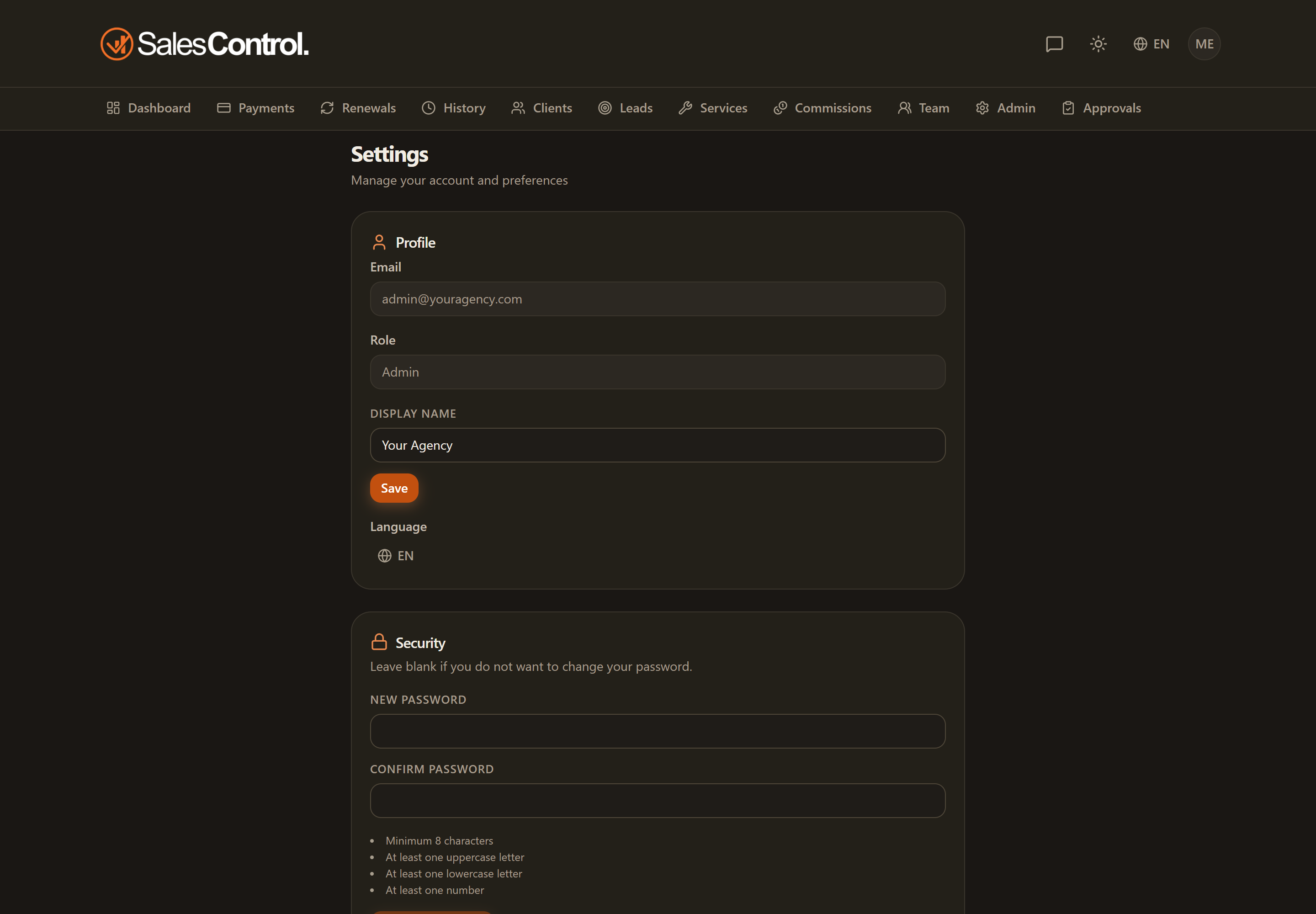The width and height of the screenshot is (1316, 914).
Task: Click the Renewals refresh icon
Action: 327,108
